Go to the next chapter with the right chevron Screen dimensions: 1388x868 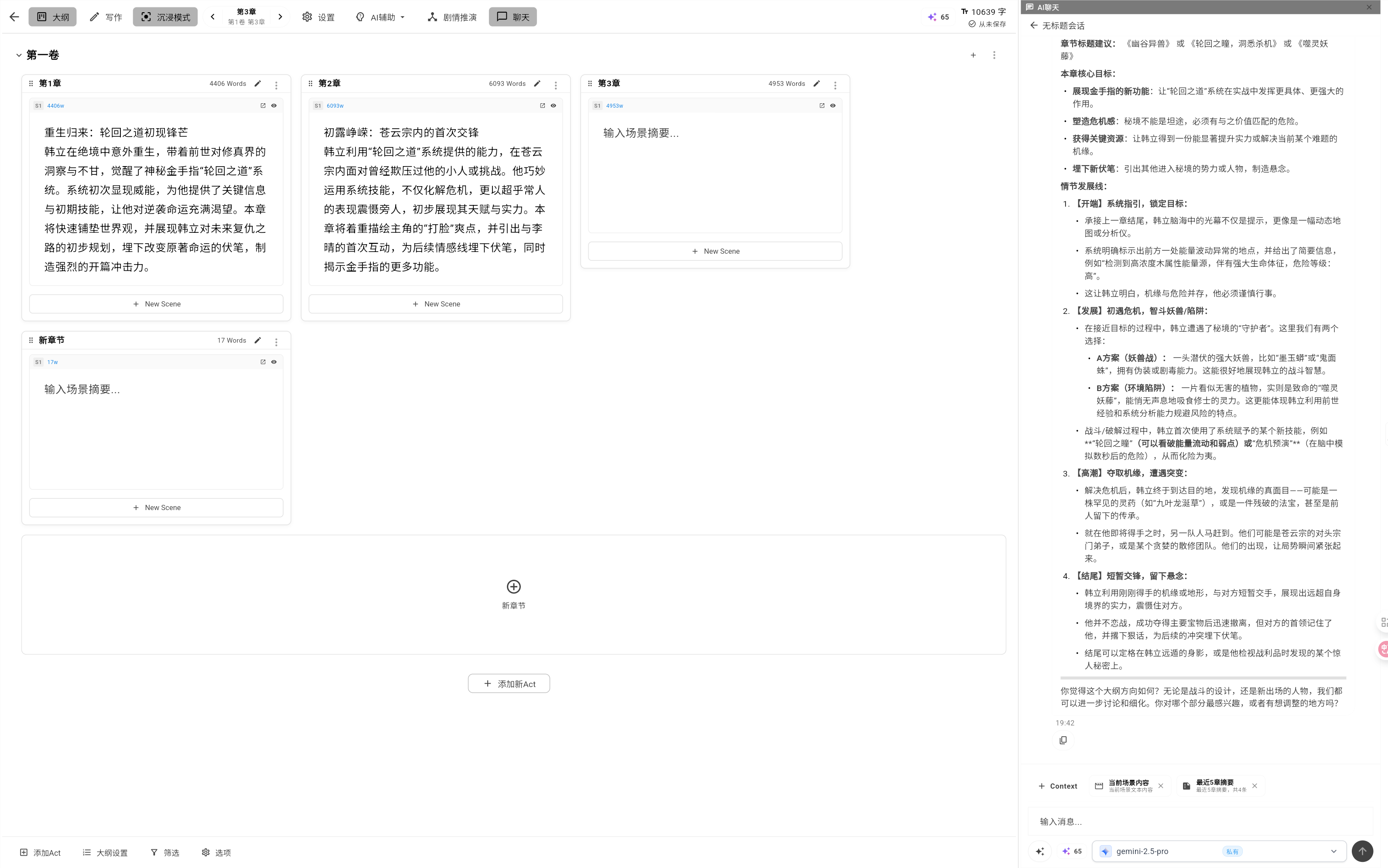(x=280, y=17)
